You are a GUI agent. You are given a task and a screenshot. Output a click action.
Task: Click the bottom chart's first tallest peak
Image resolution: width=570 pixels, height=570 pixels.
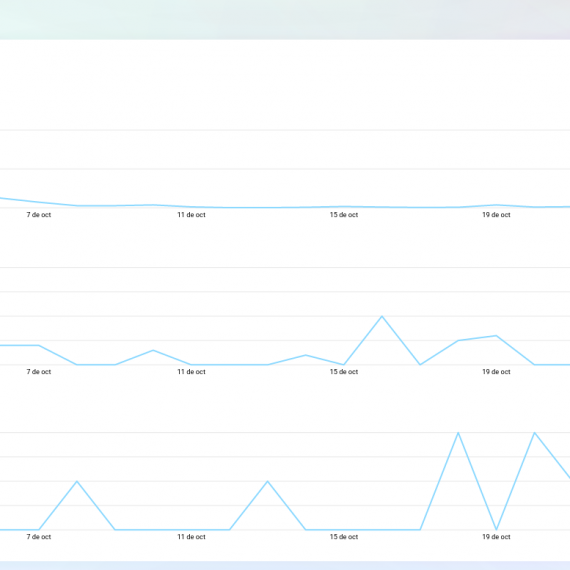[x=458, y=433]
